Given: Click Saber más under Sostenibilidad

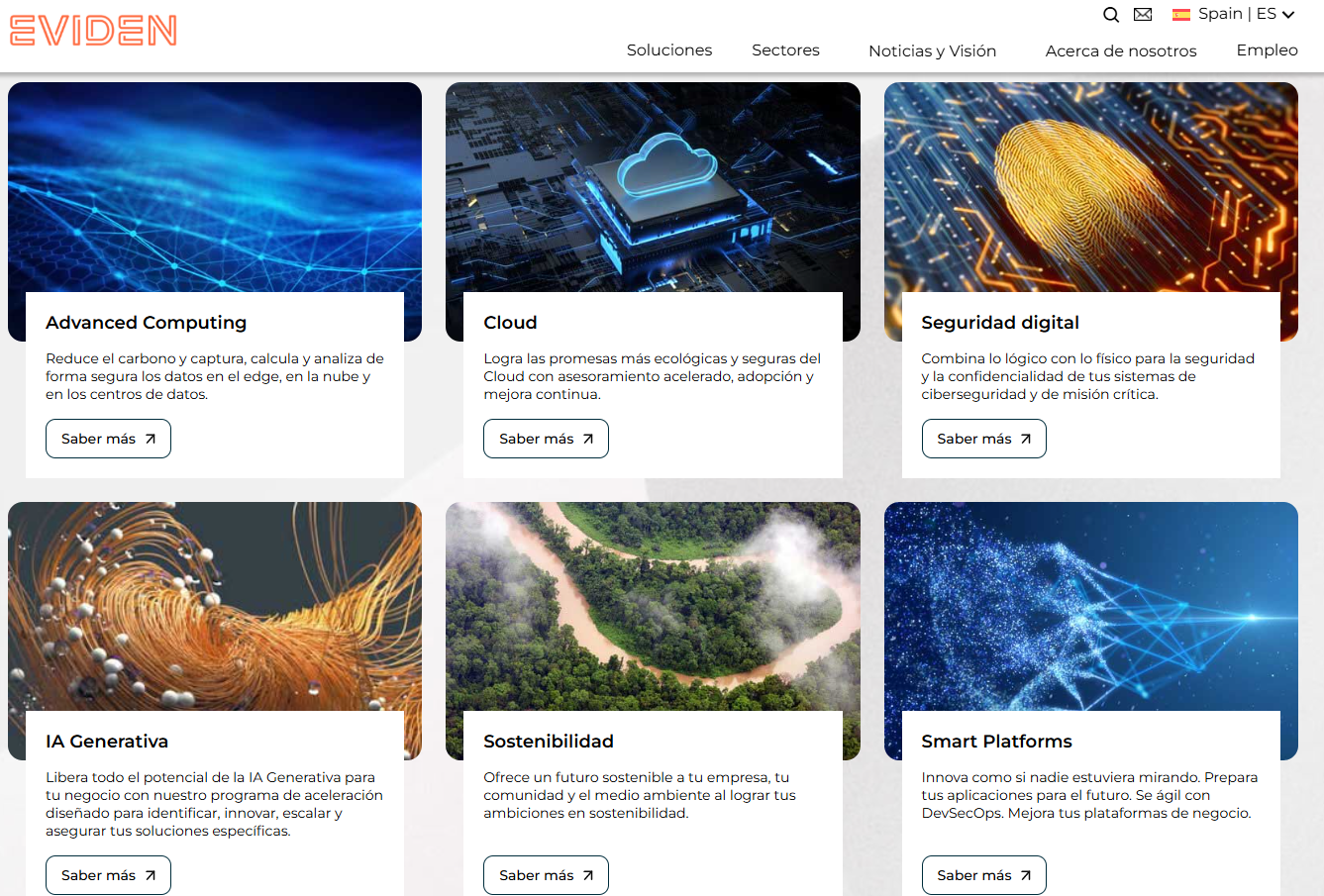Looking at the screenshot, I should 546,875.
